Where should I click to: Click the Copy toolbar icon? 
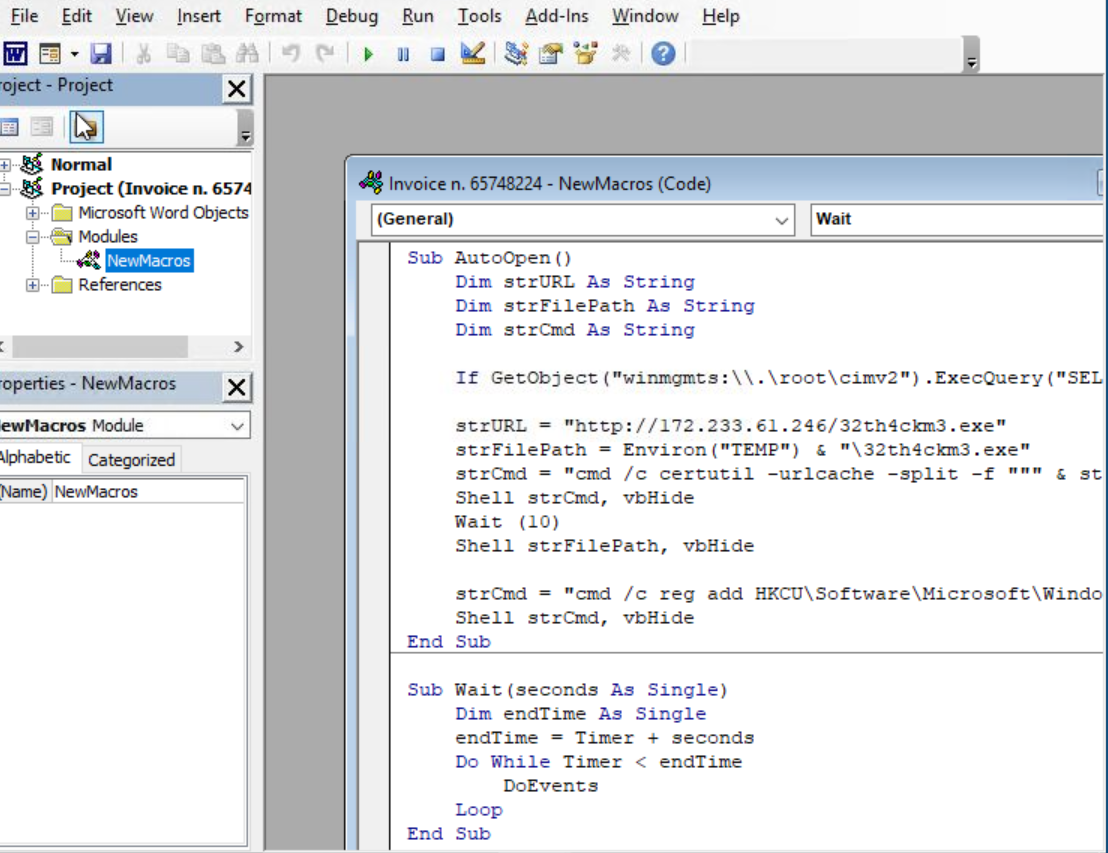tap(177, 54)
